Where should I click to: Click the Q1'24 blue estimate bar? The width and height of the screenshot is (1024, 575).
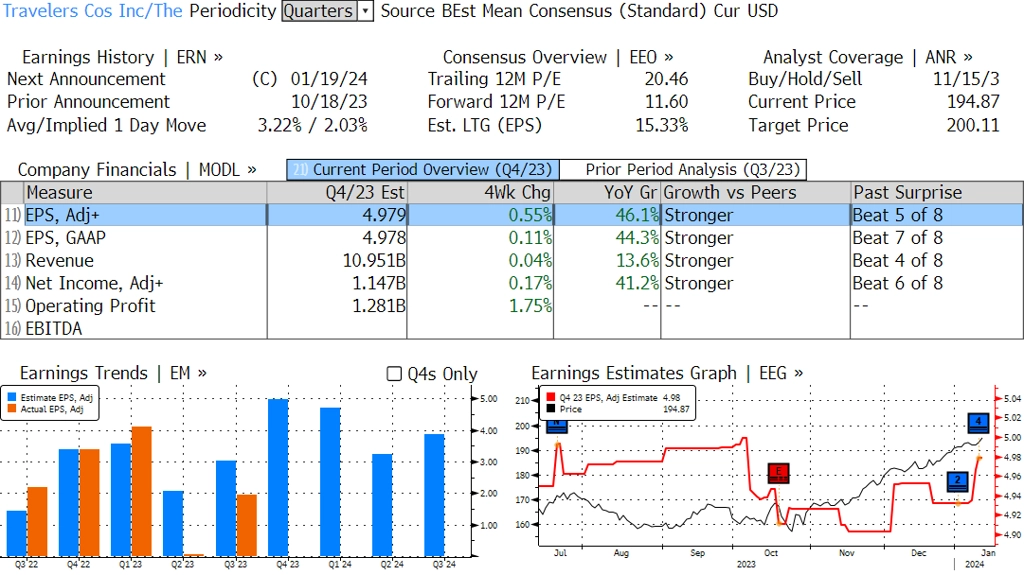(330, 482)
